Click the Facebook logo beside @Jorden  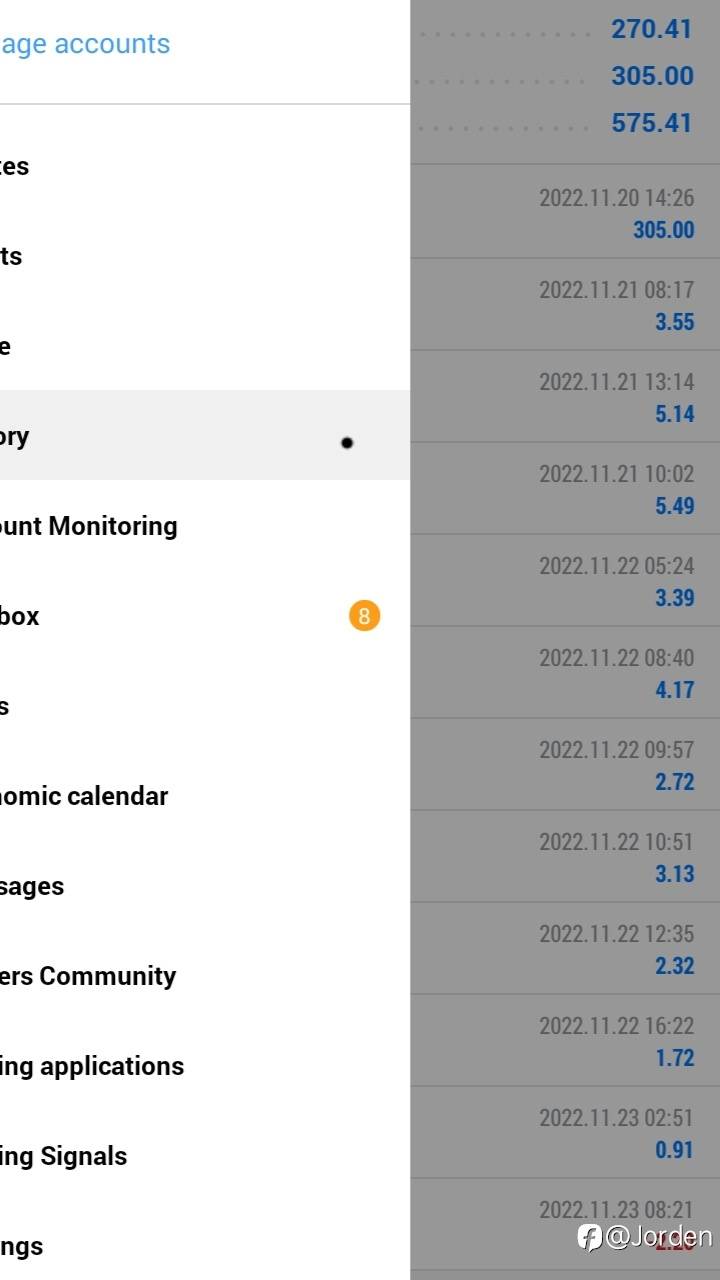[590, 1237]
